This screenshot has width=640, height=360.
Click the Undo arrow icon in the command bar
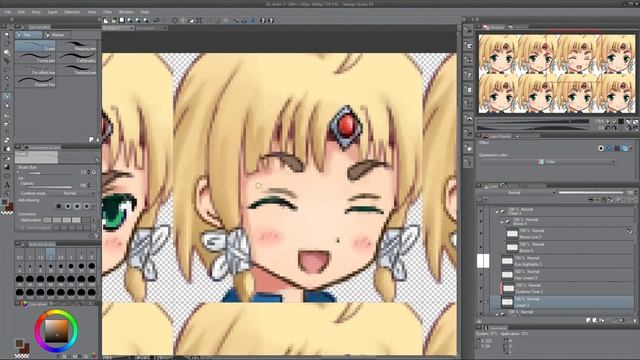point(156,20)
